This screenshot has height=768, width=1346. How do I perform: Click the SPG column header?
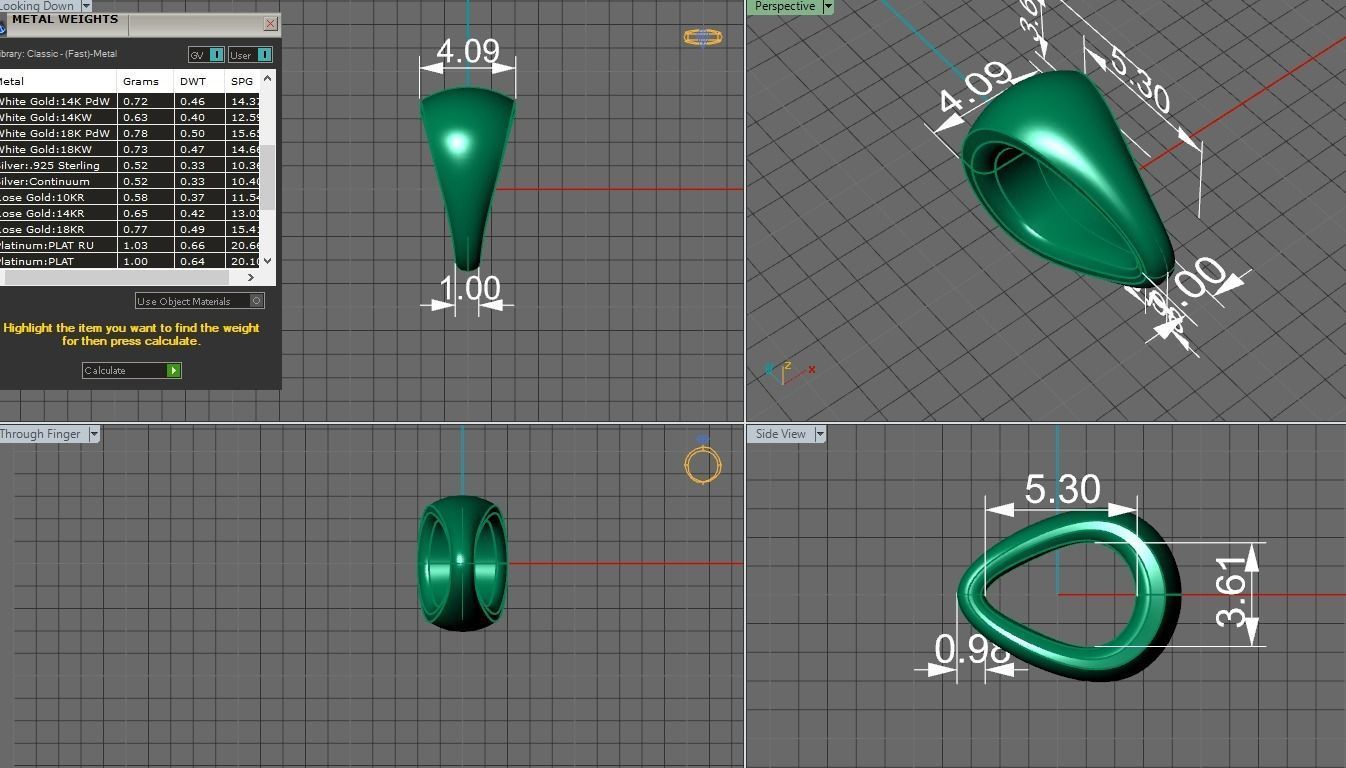coord(243,81)
